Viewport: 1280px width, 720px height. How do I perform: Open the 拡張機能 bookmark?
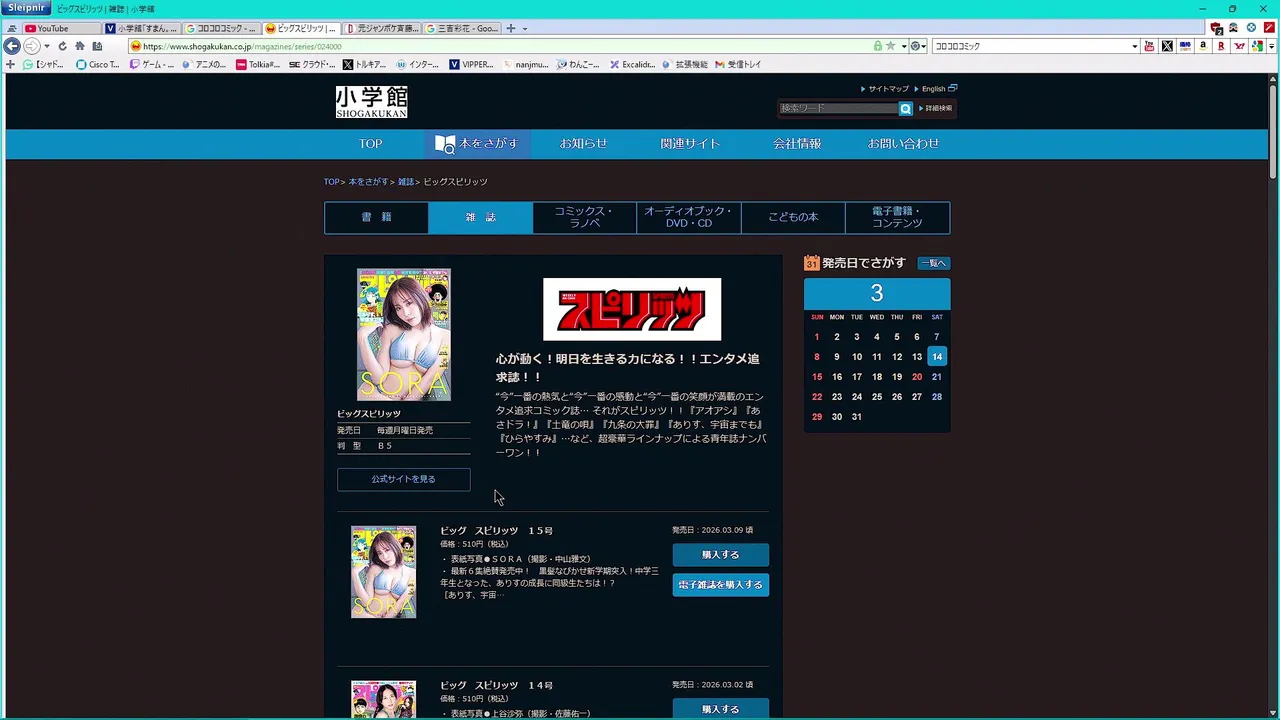pyautogui.click(x=685, y=64)
